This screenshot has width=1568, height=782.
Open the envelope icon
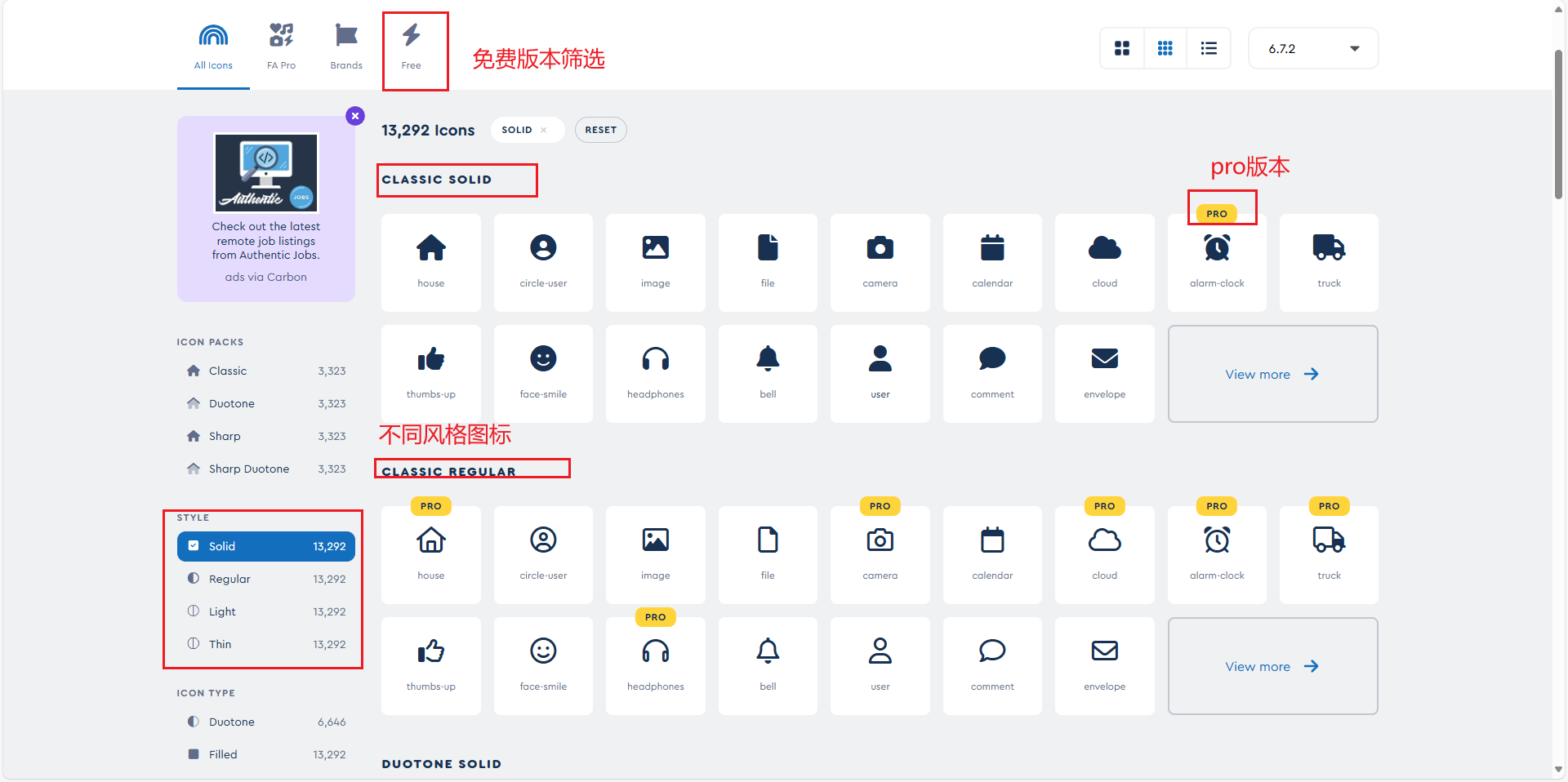click(x=1104, y=372)
